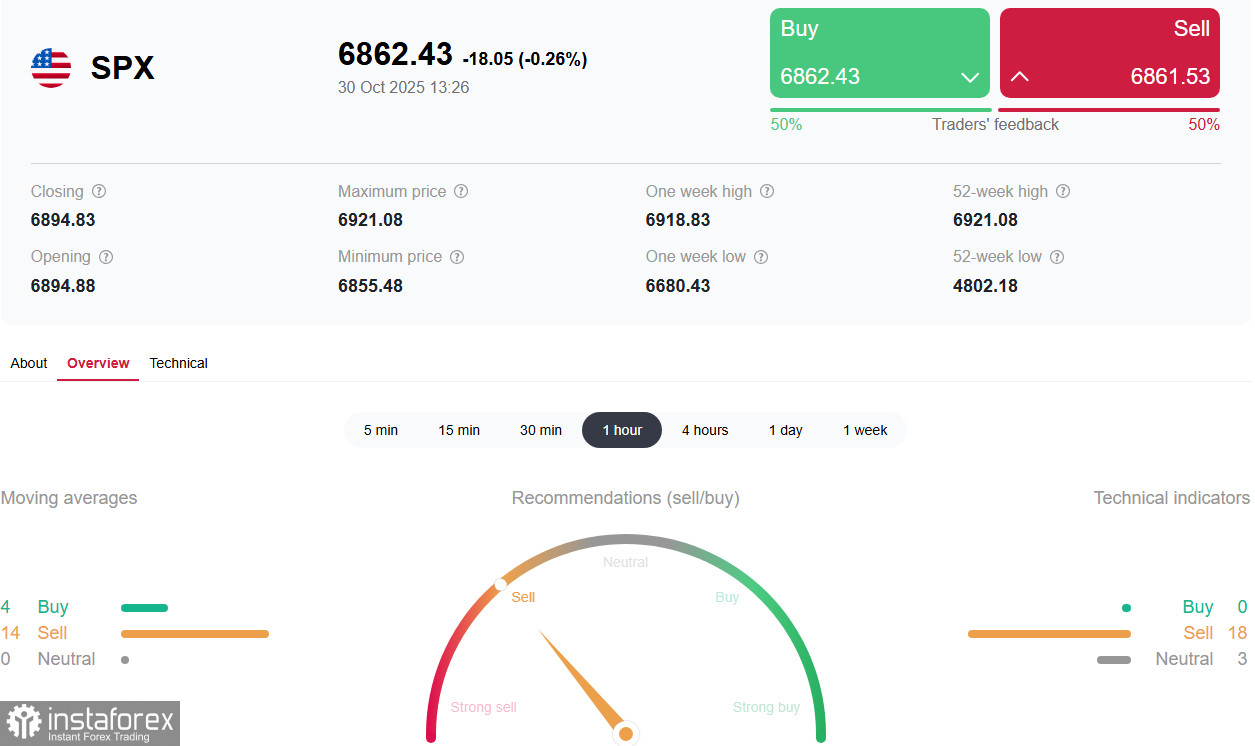The width and height of the screenshot is (1255, 746).
Task: Expand the Sell button up chevron
Action: pos(1020,77)
